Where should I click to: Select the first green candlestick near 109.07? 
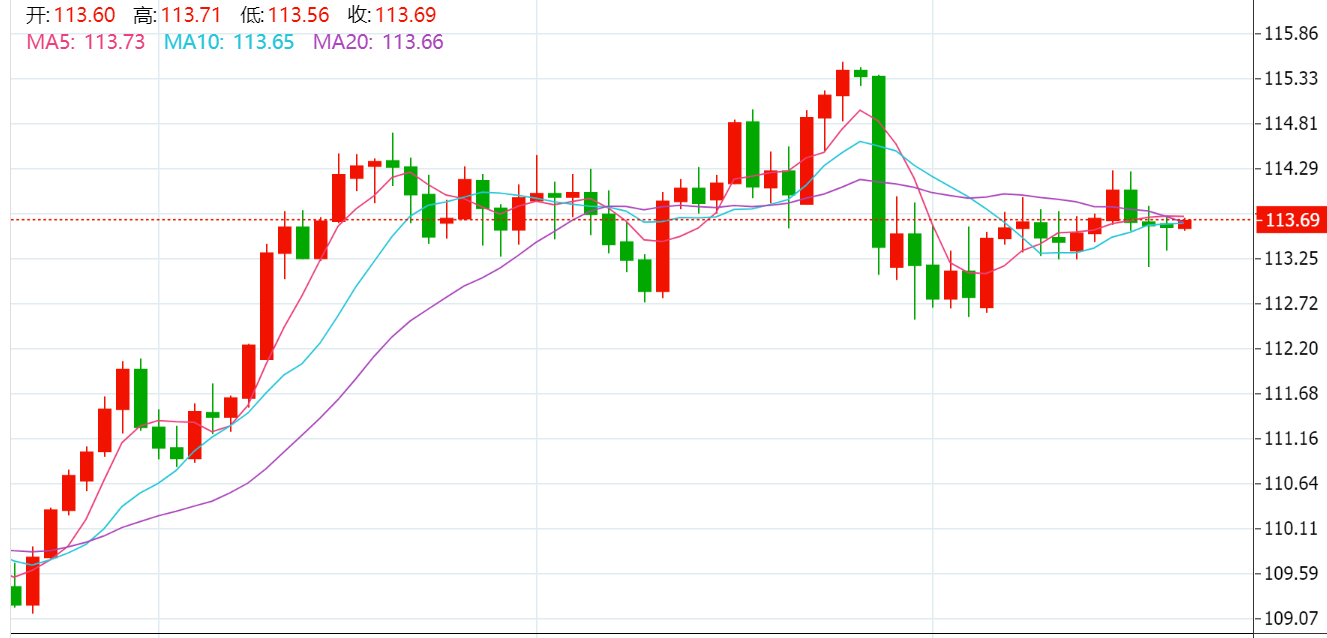click(15, 596)
